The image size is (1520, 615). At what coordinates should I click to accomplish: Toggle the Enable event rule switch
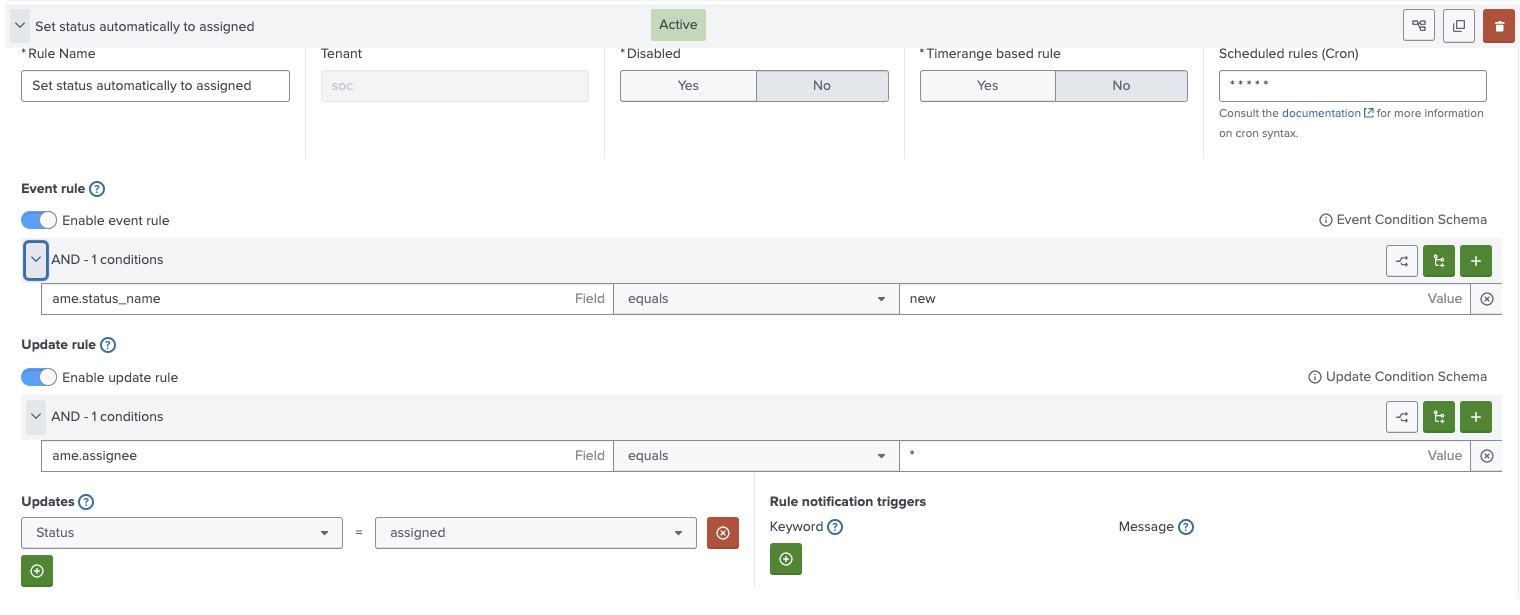pos(39,220)
